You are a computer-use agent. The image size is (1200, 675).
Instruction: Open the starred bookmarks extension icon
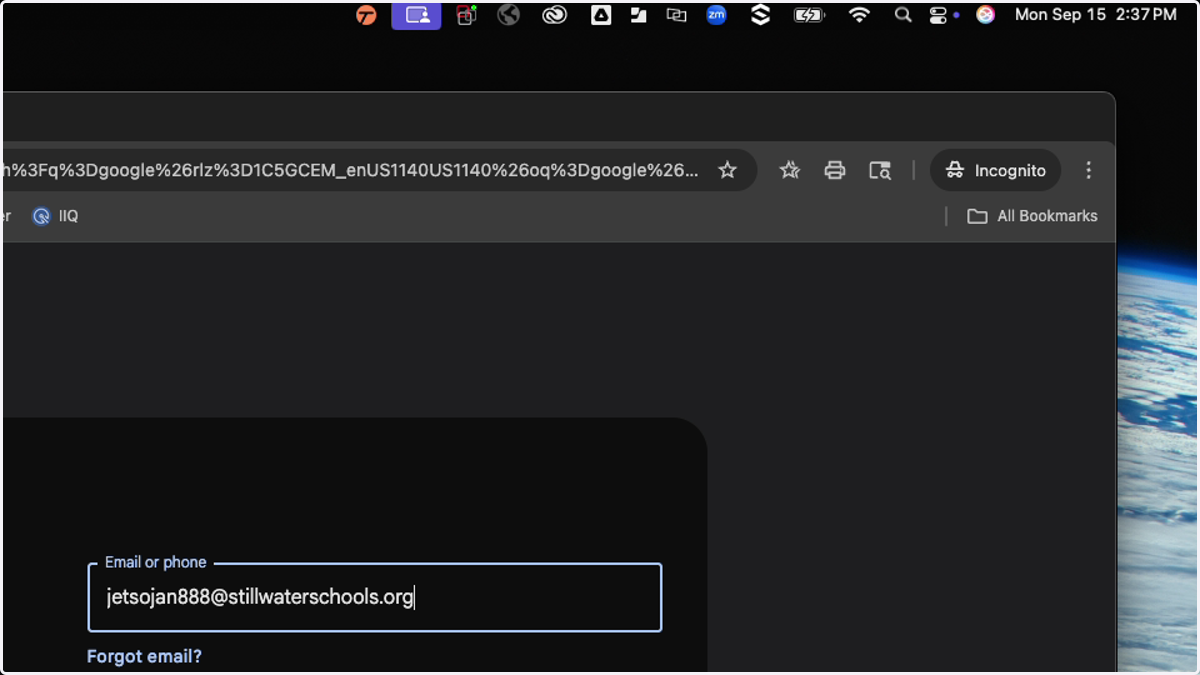[x=790, y=170]
